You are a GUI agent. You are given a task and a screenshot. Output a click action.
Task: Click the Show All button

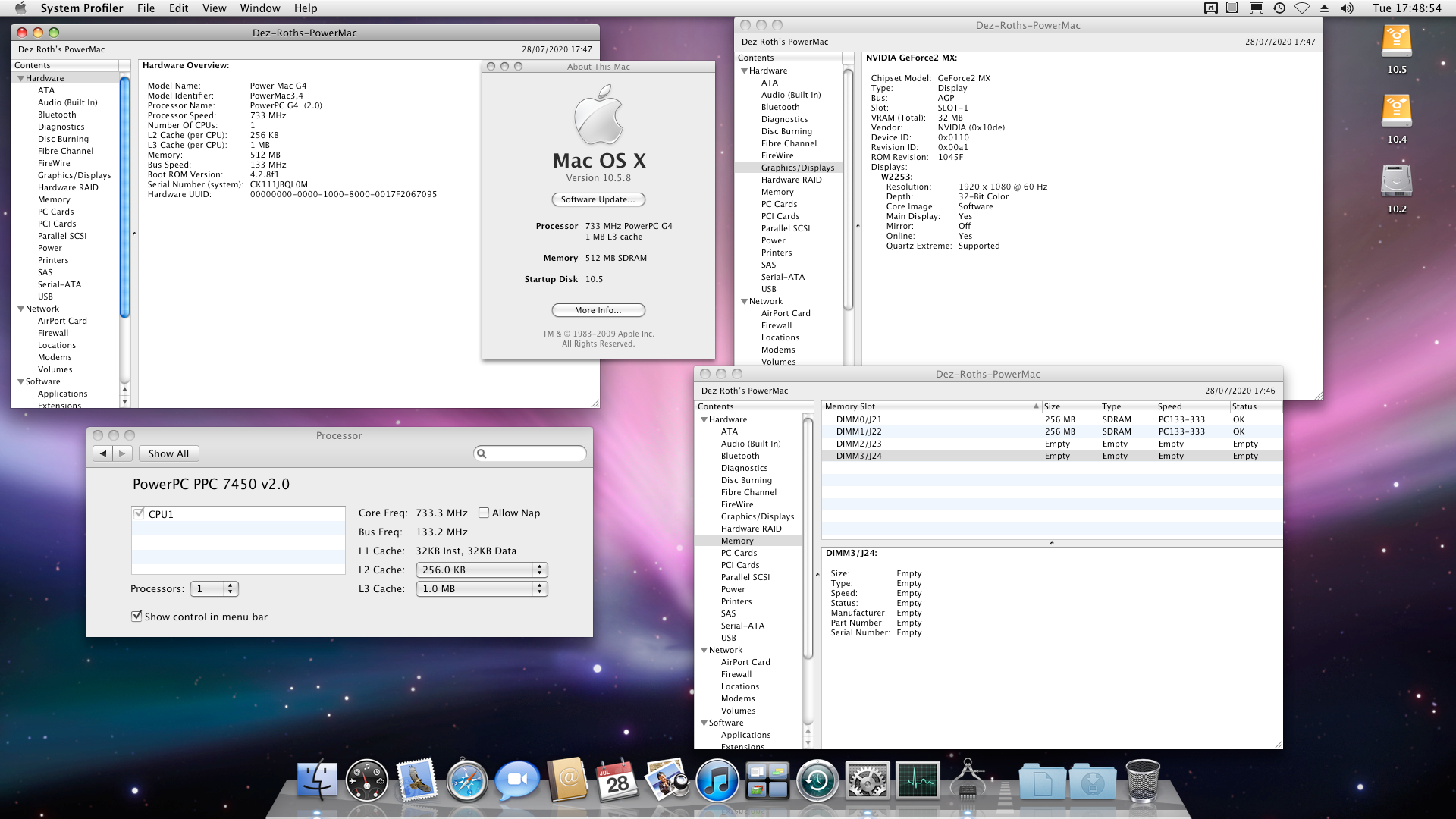(168, 453)
